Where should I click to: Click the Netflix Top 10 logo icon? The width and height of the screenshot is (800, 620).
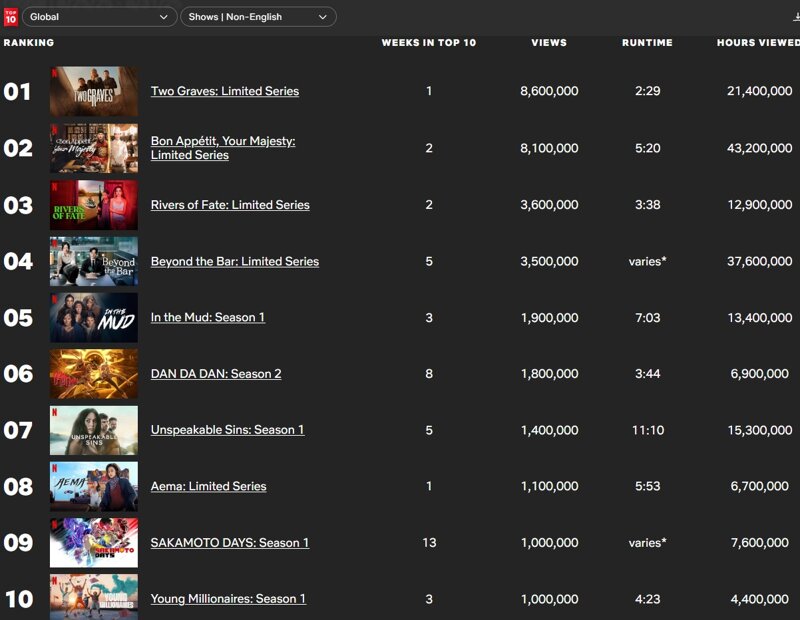coord(10,17)
